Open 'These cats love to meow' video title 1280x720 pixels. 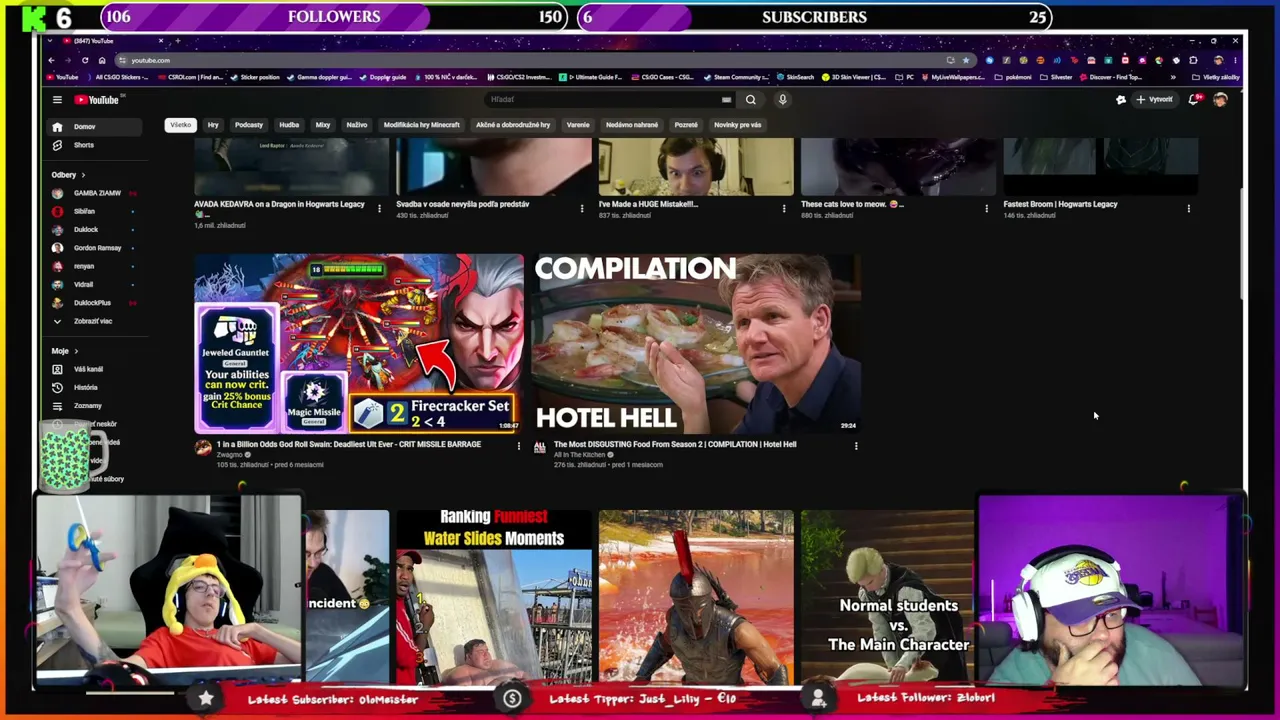(852, 204)
